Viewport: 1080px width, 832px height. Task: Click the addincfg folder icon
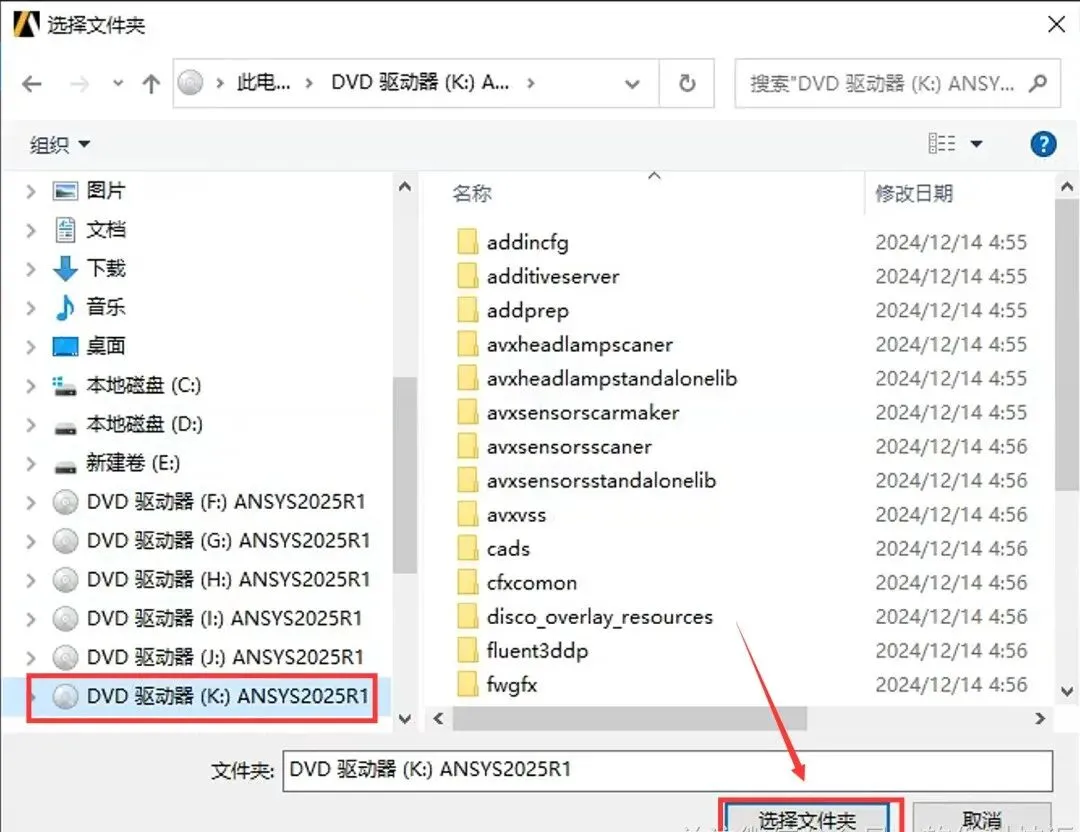(x=467, y=242)
